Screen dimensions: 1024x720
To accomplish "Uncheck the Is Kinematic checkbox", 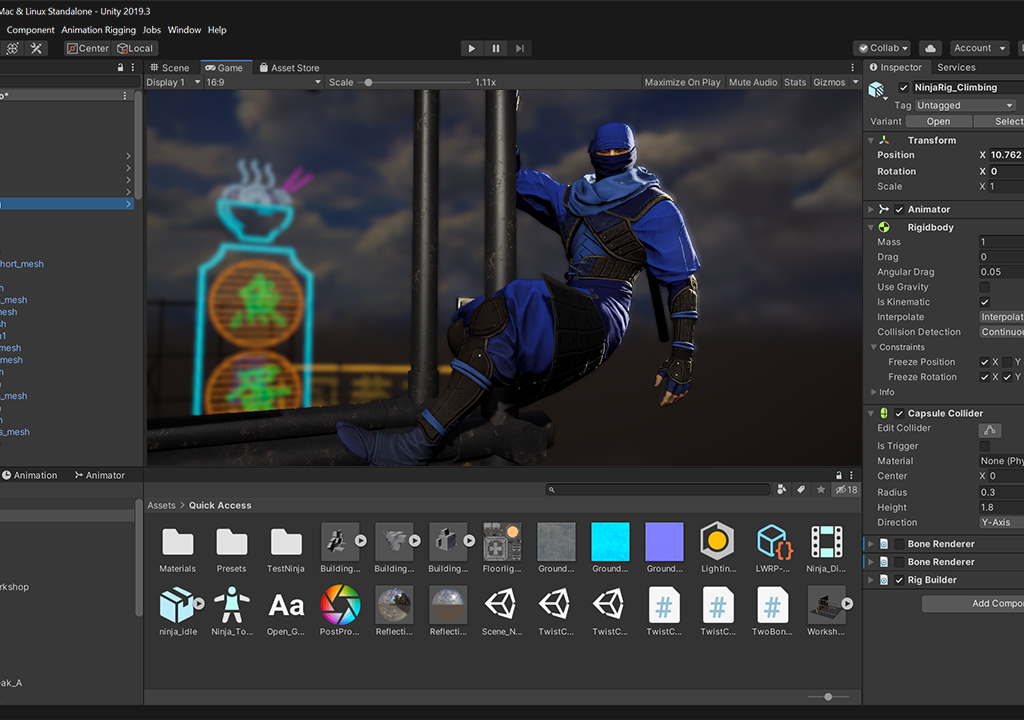I will click(x=985, y=303).
